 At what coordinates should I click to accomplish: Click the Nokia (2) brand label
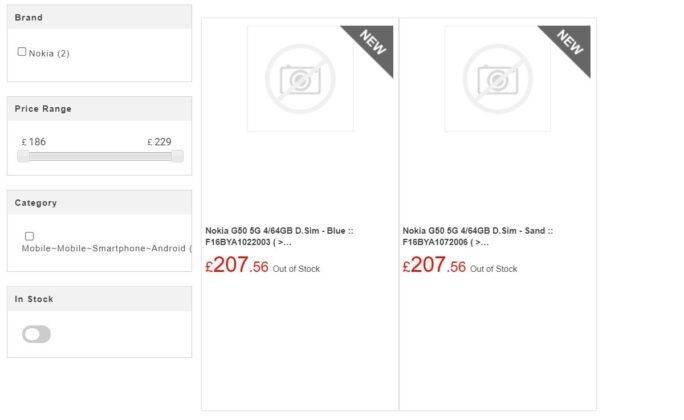tap(49, 53)
